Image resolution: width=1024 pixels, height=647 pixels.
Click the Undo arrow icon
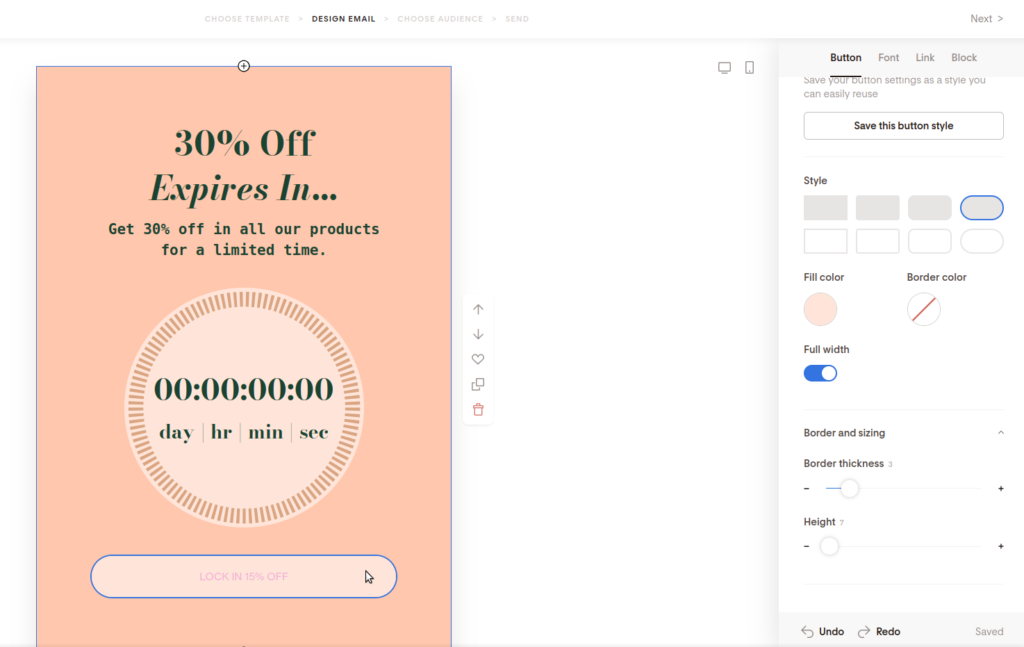[x=807, y=631]
